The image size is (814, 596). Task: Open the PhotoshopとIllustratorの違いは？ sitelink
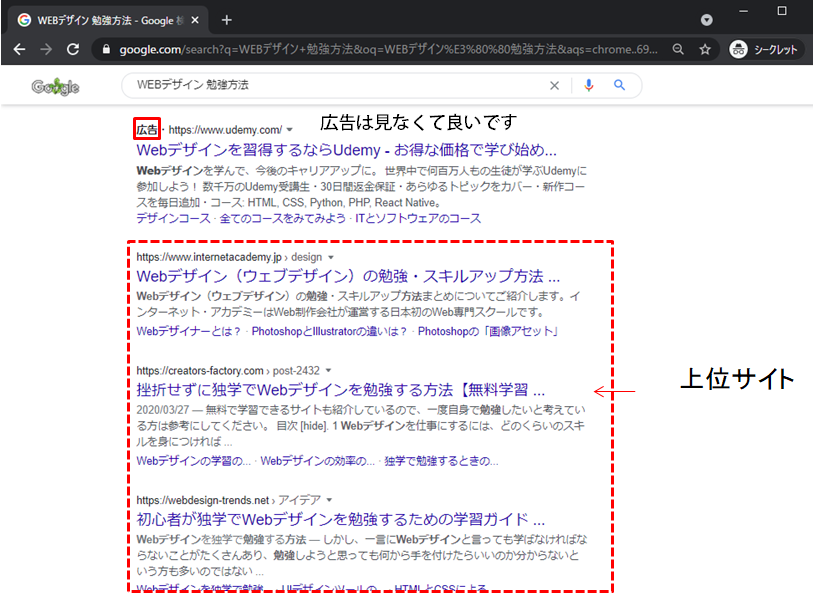[330, 331]
